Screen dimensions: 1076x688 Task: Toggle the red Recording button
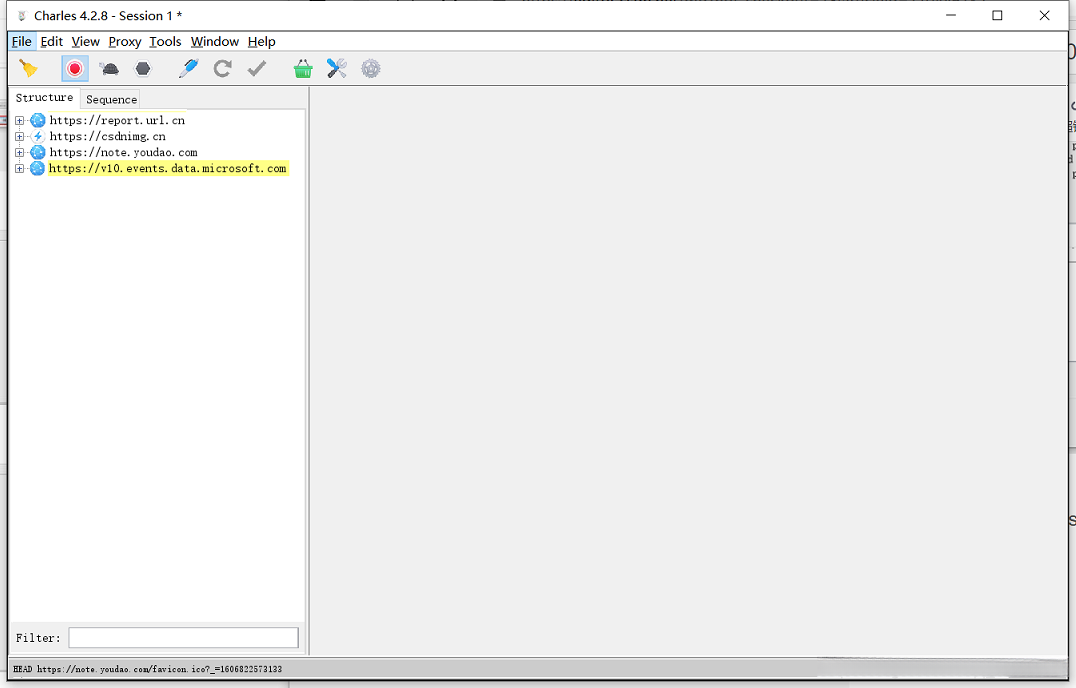point(75,69)
